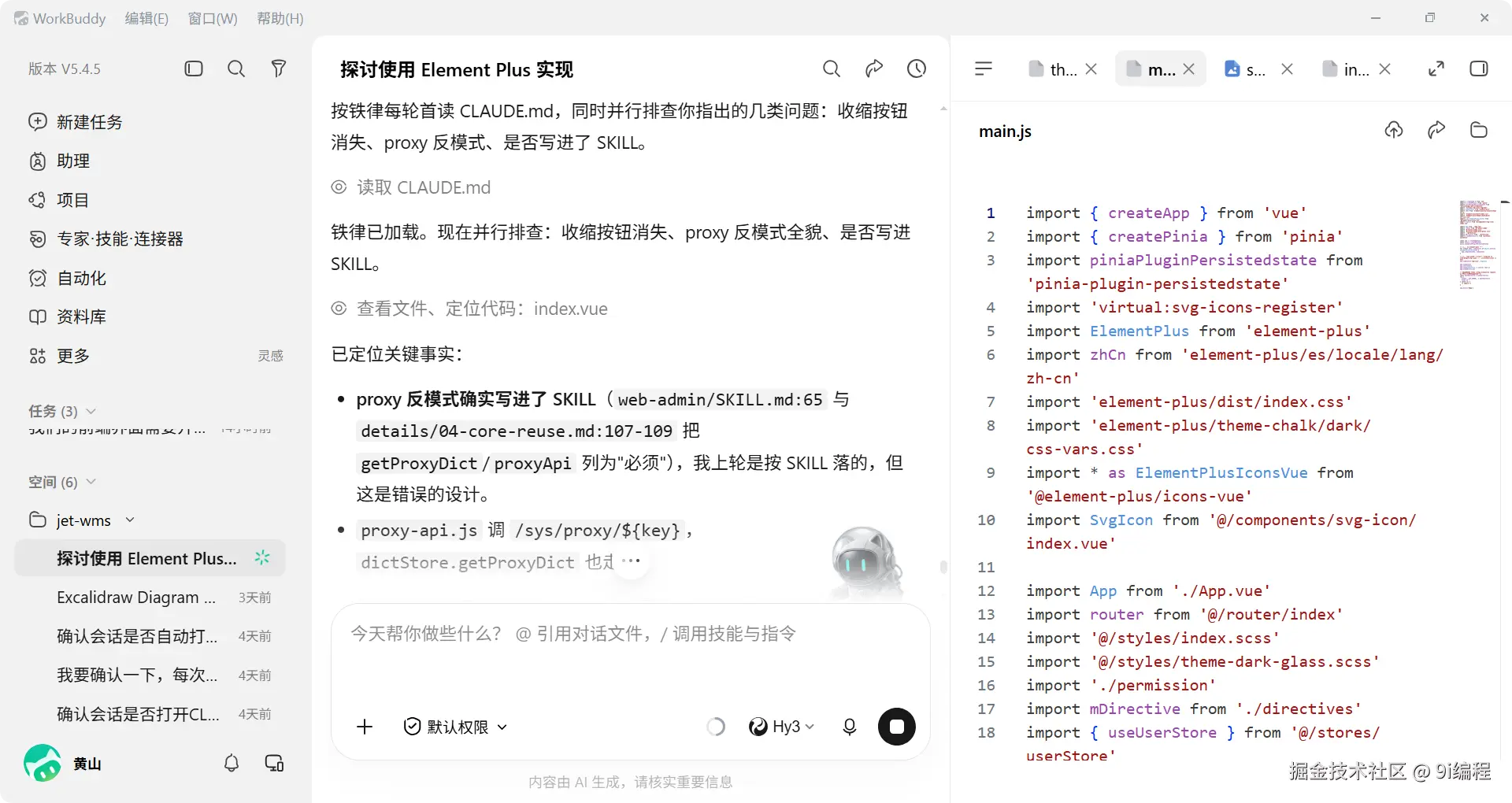Expand the 读取 CLAUDE.md step
1512x803 pixels.
tap(411, 187)
